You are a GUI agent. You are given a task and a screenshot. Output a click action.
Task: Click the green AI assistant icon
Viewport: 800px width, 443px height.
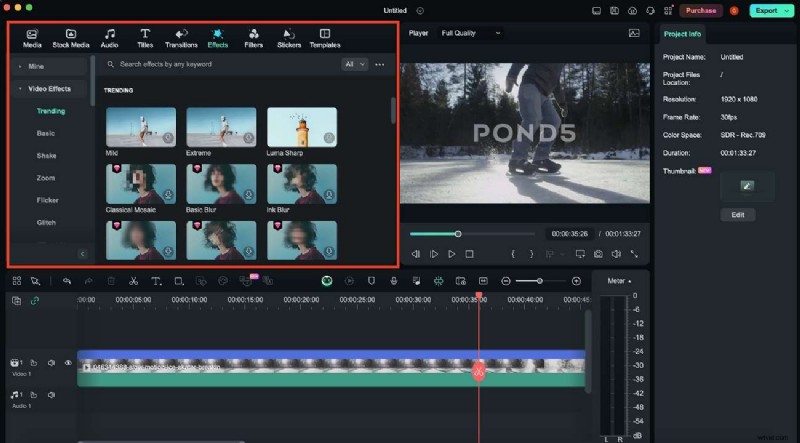coord(327,281)
